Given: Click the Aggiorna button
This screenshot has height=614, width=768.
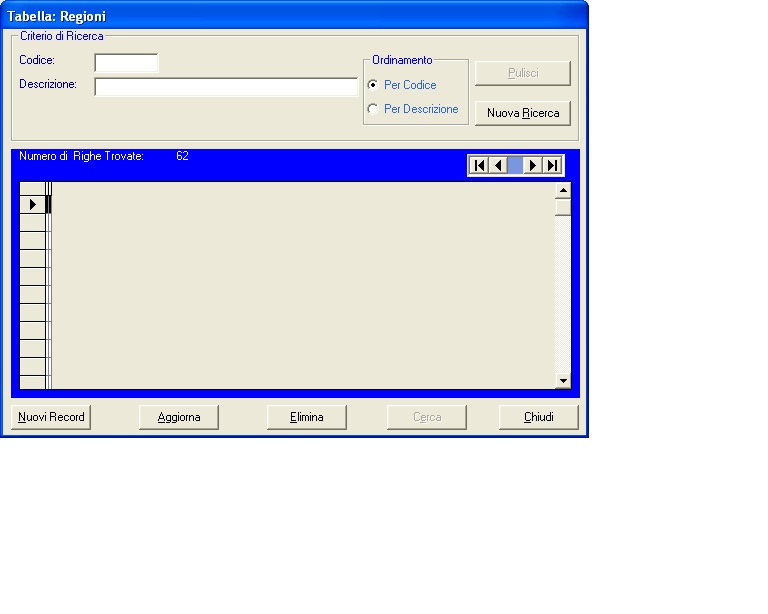Looking at the screenshot, I should 179,417.
